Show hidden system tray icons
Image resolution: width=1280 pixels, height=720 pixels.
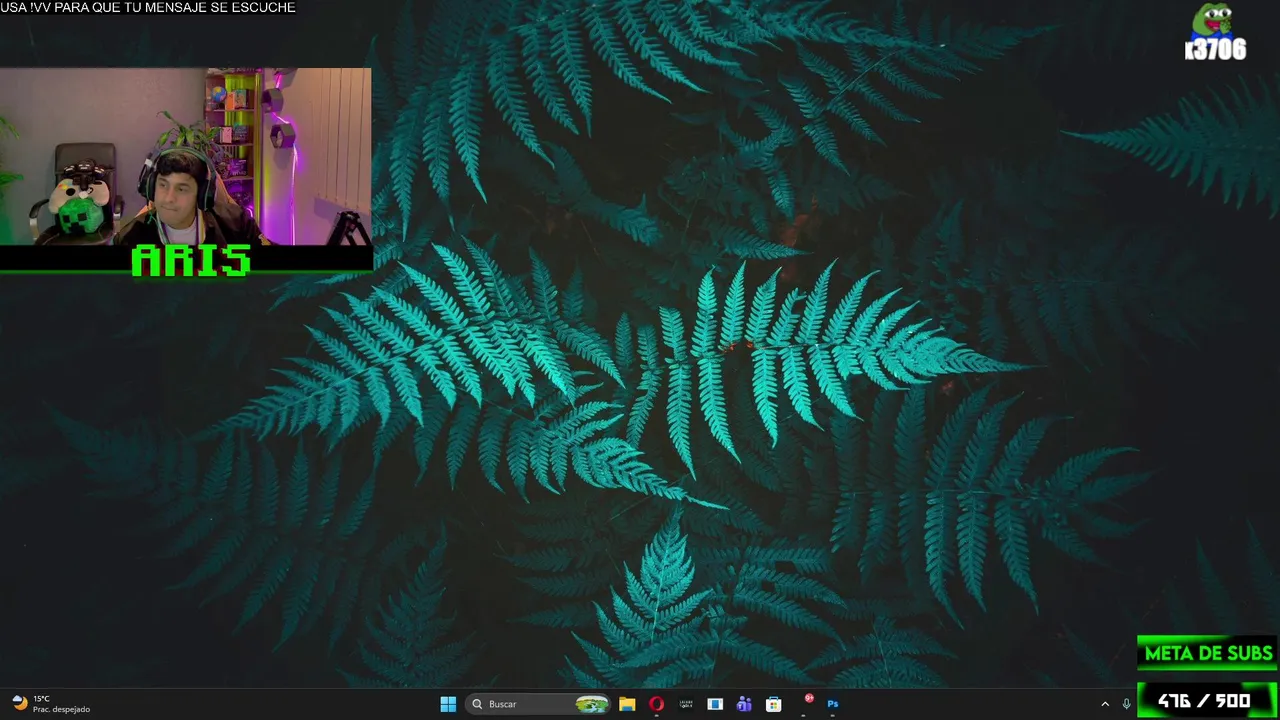click(1105, 704)
